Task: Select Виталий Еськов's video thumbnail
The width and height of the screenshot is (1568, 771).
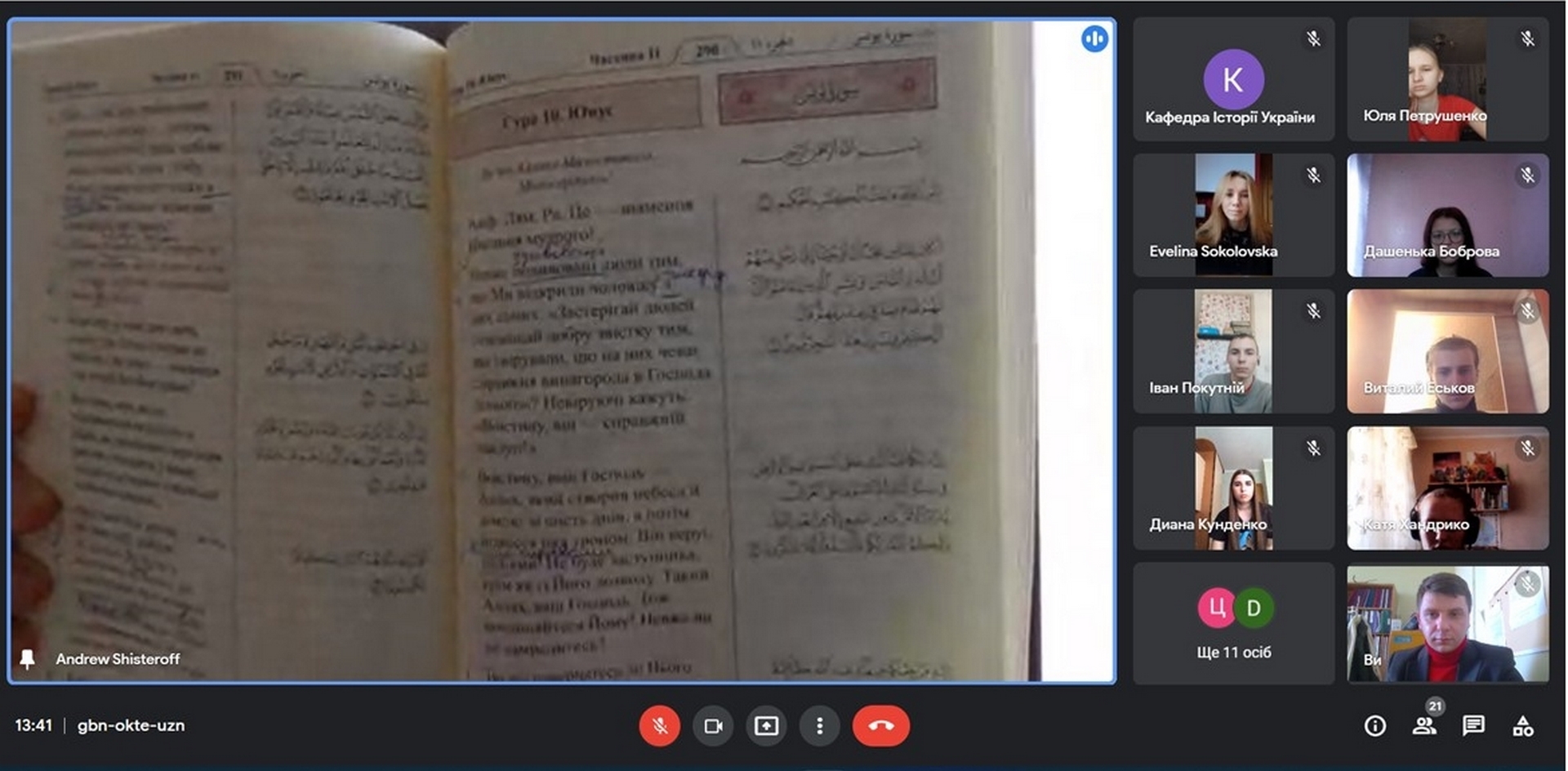Action: coord(1447,351)
